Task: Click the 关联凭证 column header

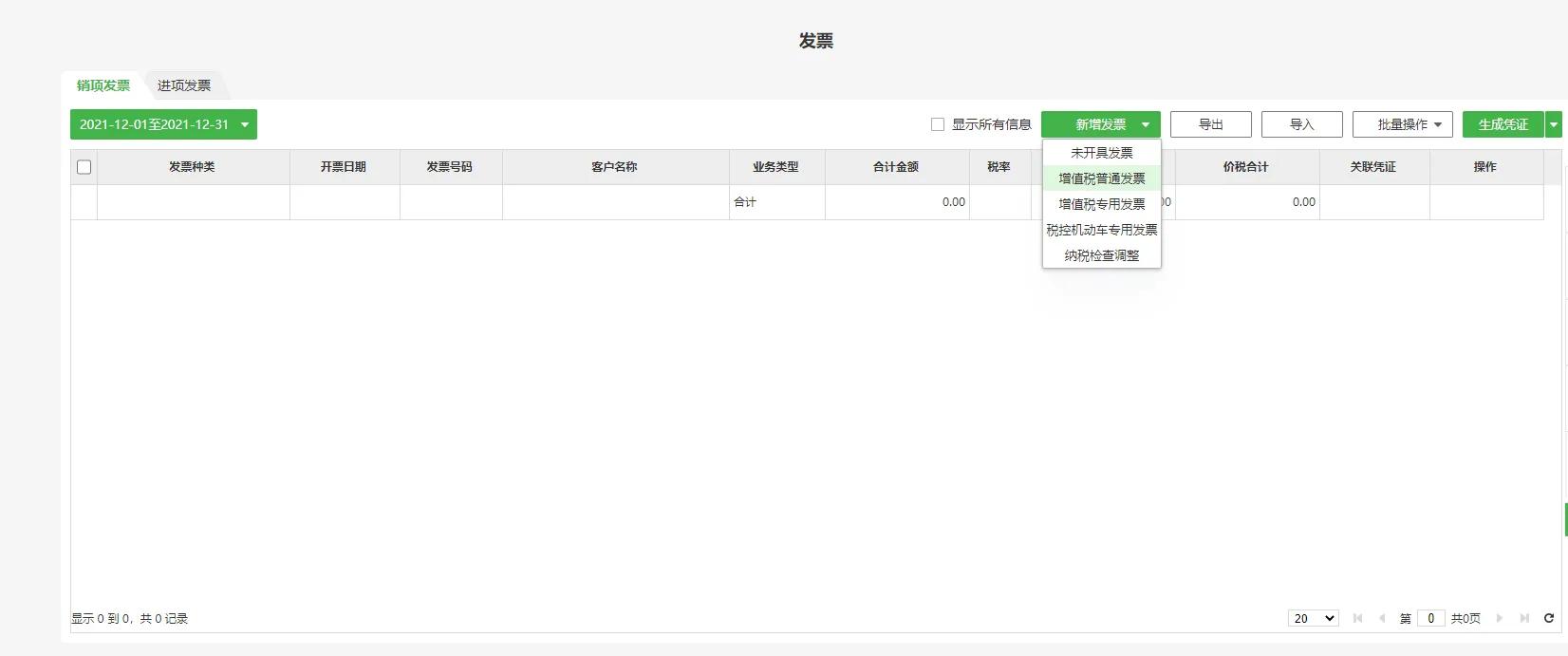Action: click(x=1373, y=167)
